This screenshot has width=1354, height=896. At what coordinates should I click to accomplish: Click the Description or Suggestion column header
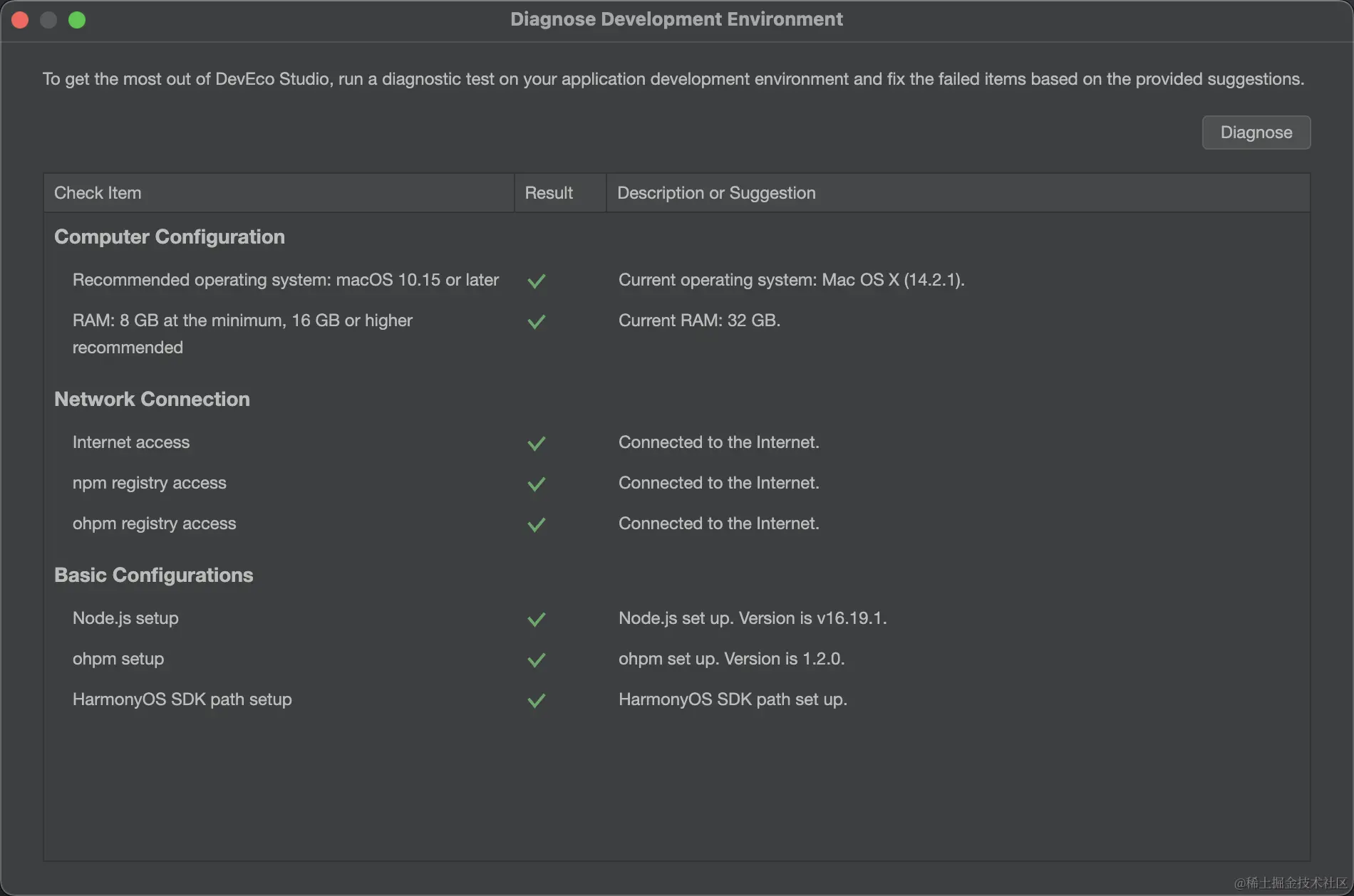716,193
